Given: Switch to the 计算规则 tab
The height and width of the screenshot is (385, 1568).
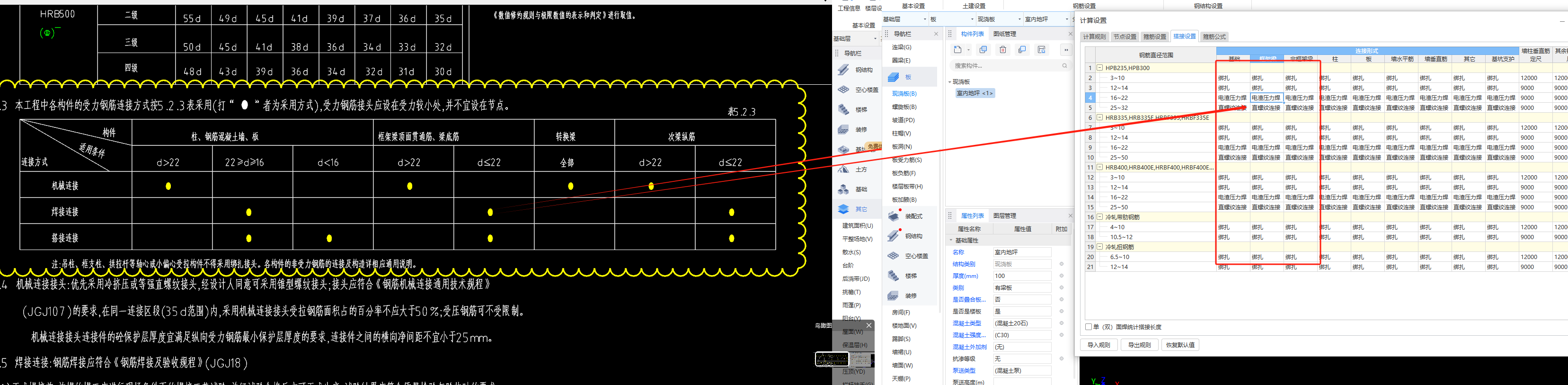Looking at the screenshot, I should [1094, 37].
